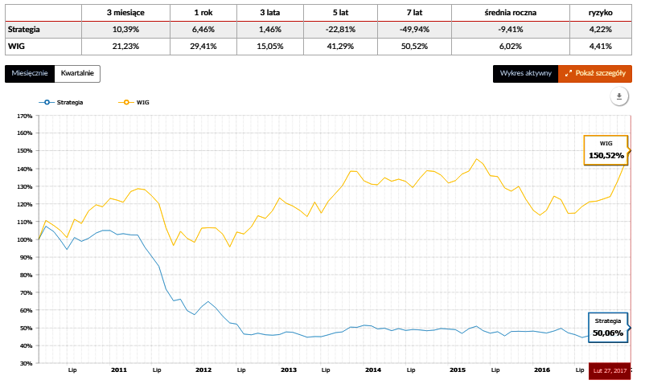Click the 2011 x-axis label
Image resolution: width=645 pixels, height=384 pixels.
click(x=119, y=370)
